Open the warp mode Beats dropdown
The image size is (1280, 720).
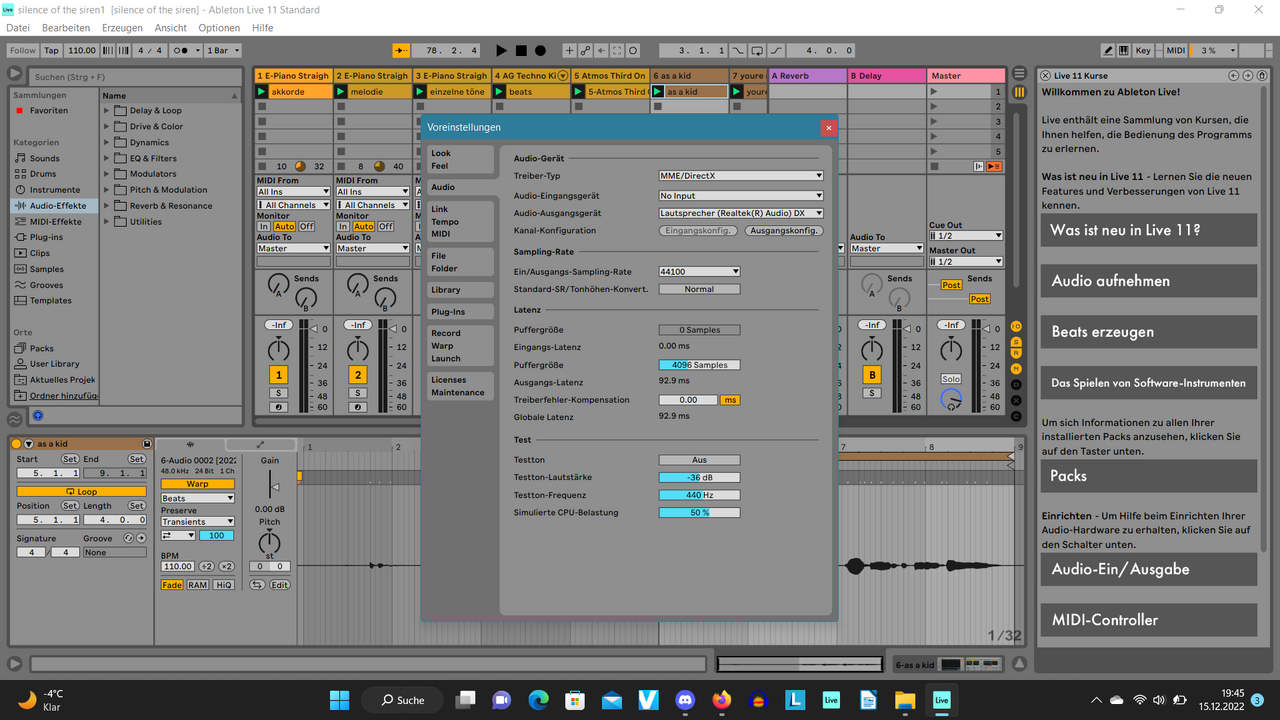tap(197, 498)
